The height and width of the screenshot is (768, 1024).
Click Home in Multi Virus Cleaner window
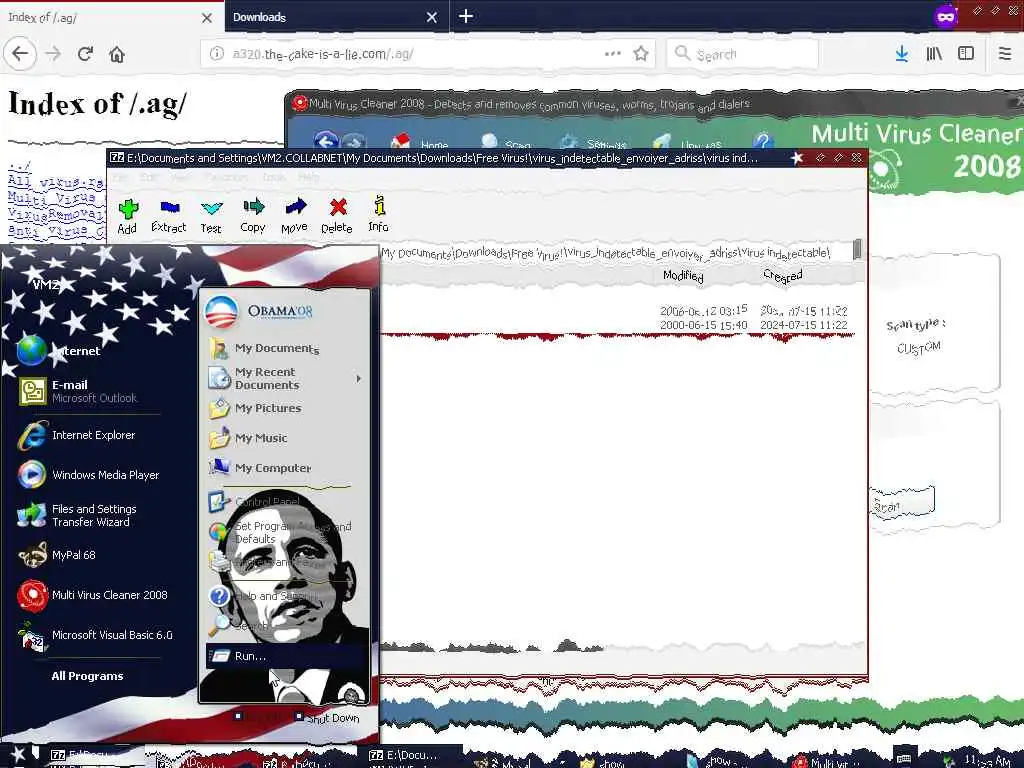[419, 142]
